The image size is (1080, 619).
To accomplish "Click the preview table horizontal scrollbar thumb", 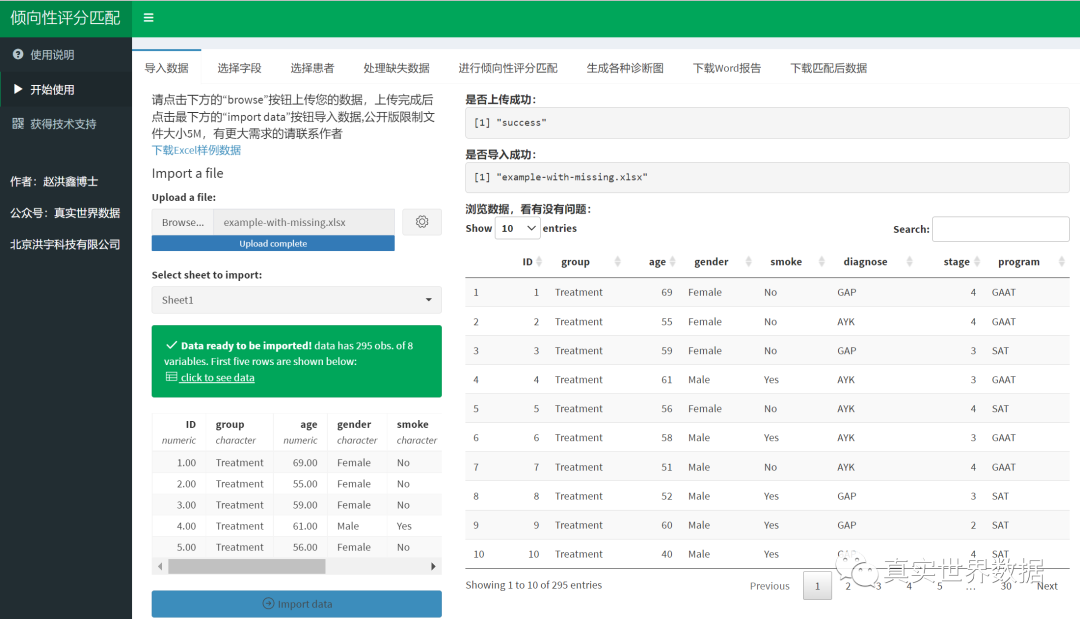I will coord(247,567).
